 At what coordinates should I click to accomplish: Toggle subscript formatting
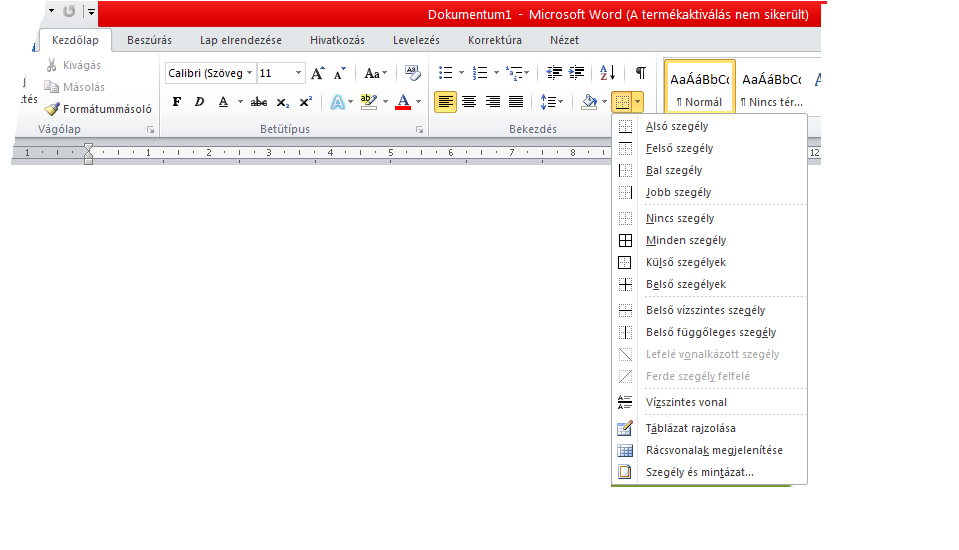[x=283, y=102]
